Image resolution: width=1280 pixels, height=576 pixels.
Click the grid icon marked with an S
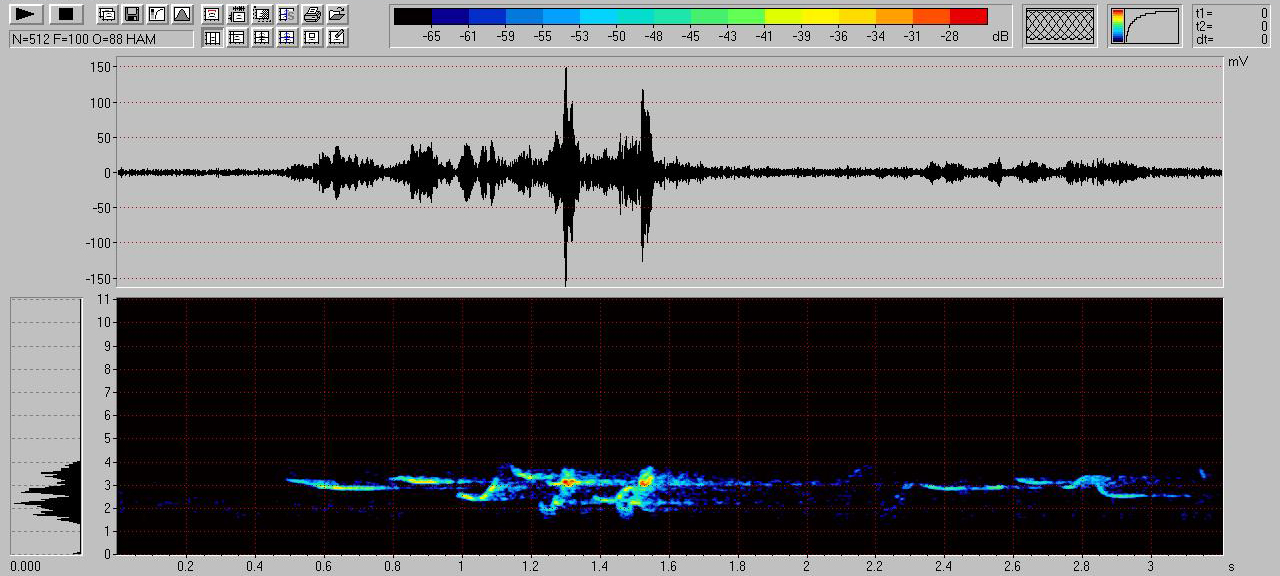[x=287, y=14]
